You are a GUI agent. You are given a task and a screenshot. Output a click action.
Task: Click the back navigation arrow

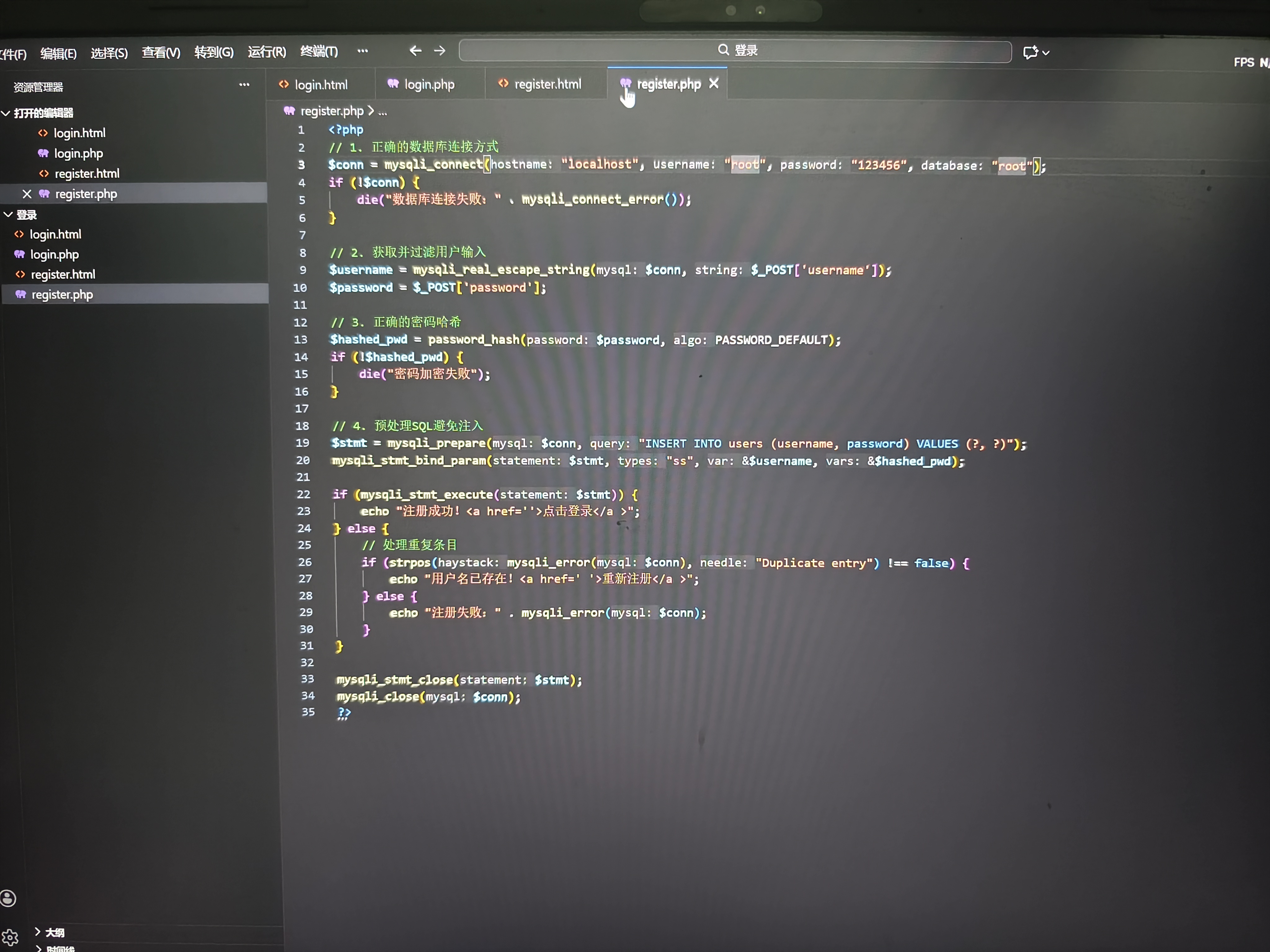(x=415, y=51)
